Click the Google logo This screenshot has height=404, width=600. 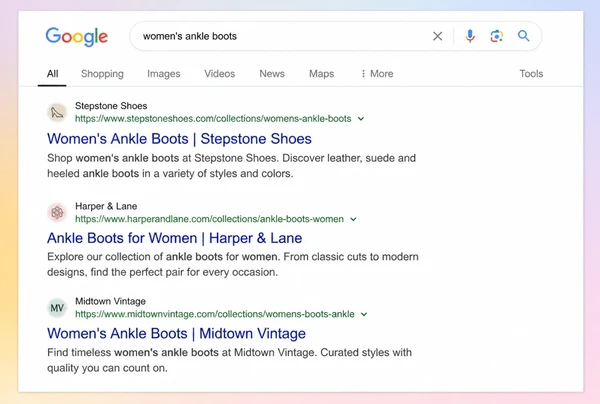tap(77, 37)
